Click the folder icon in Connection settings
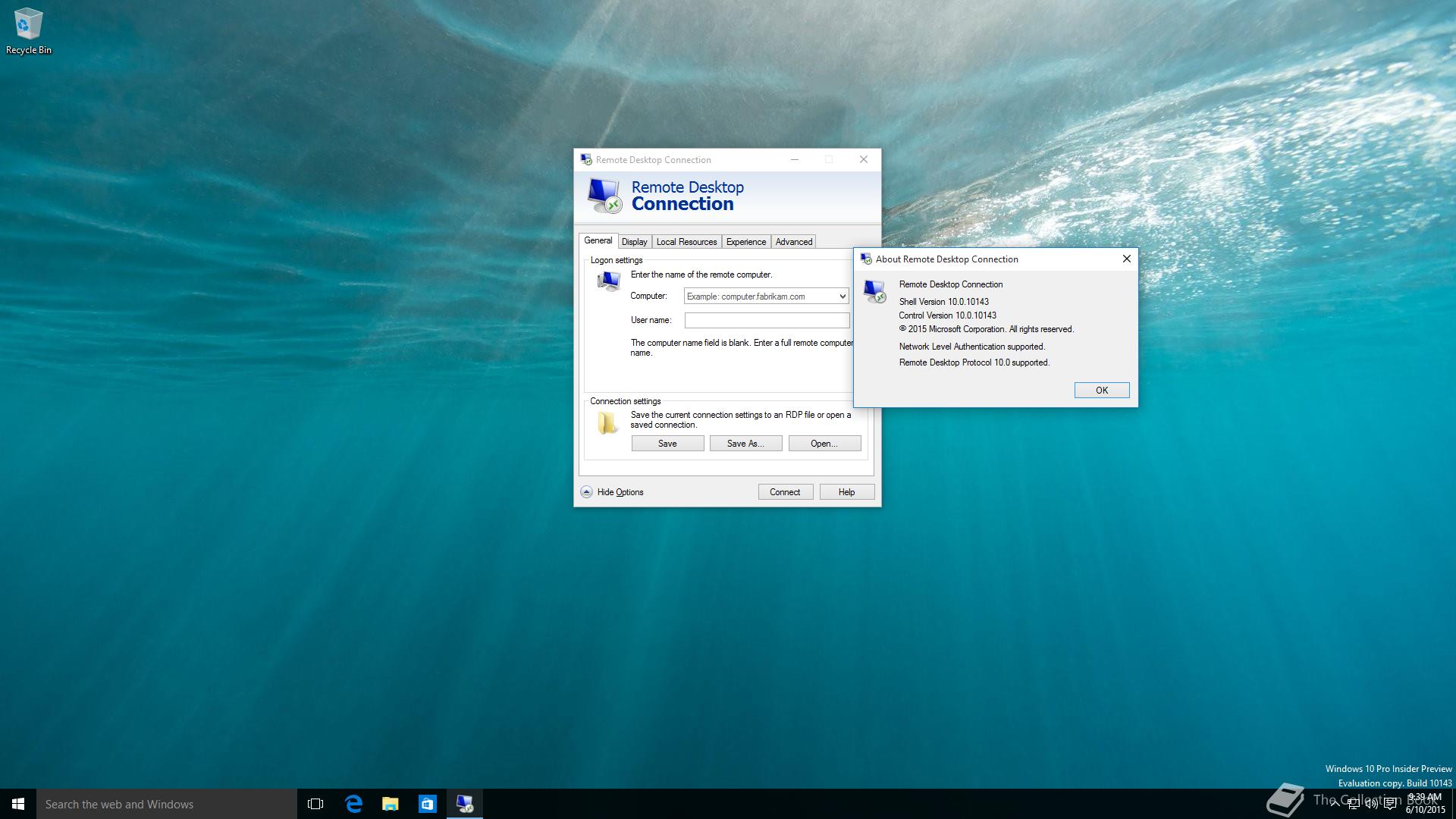 (607, 422)
